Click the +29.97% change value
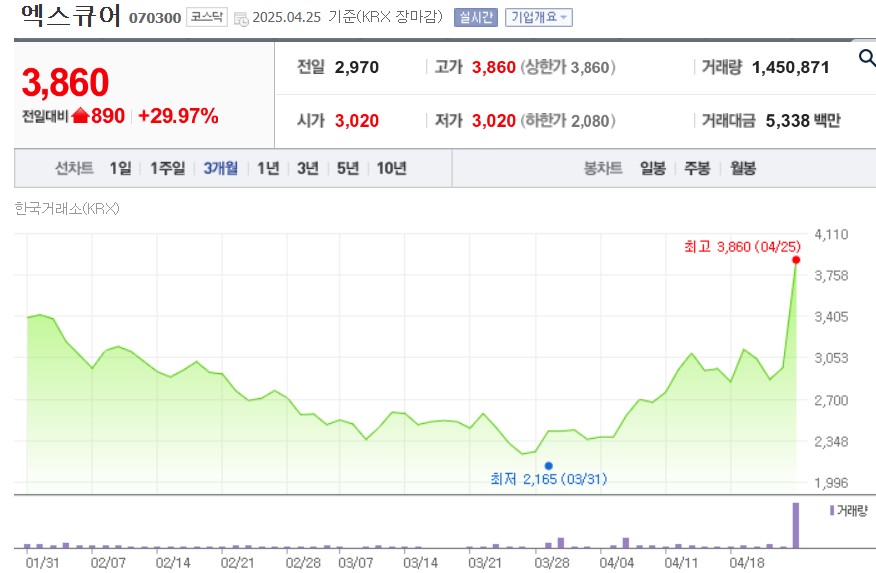876x573 pixels. tap(178, 116)
